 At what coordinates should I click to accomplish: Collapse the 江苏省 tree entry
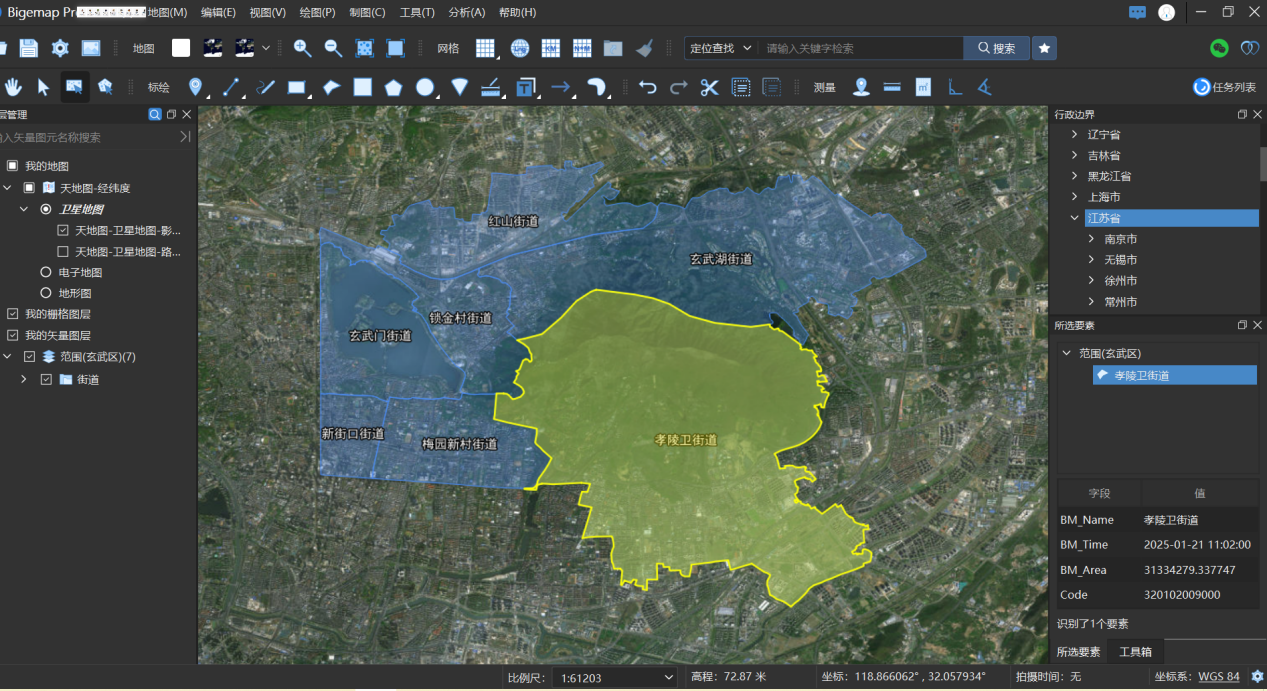(x=1074, y=217)
